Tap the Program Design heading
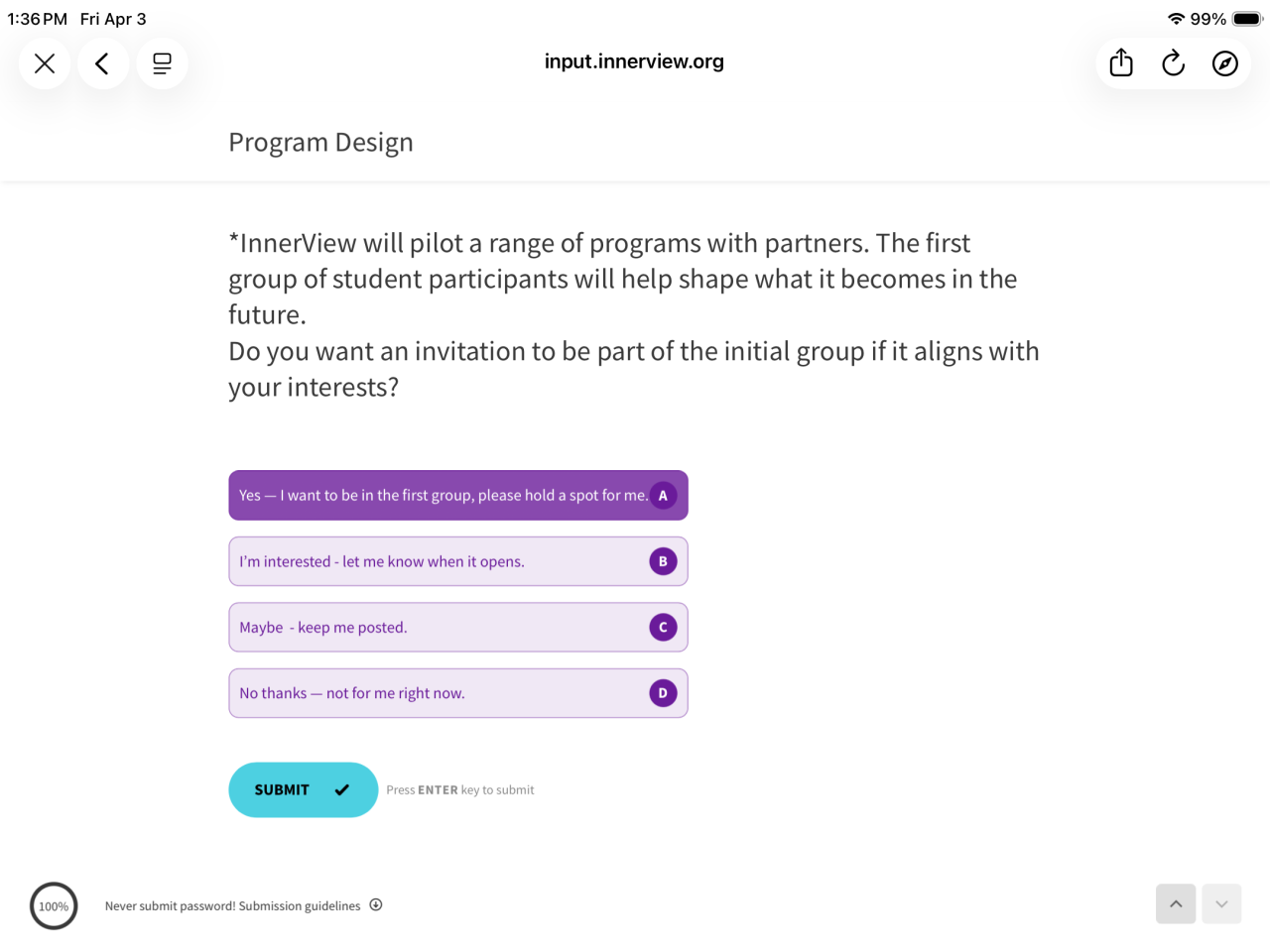 coord(320,142)
